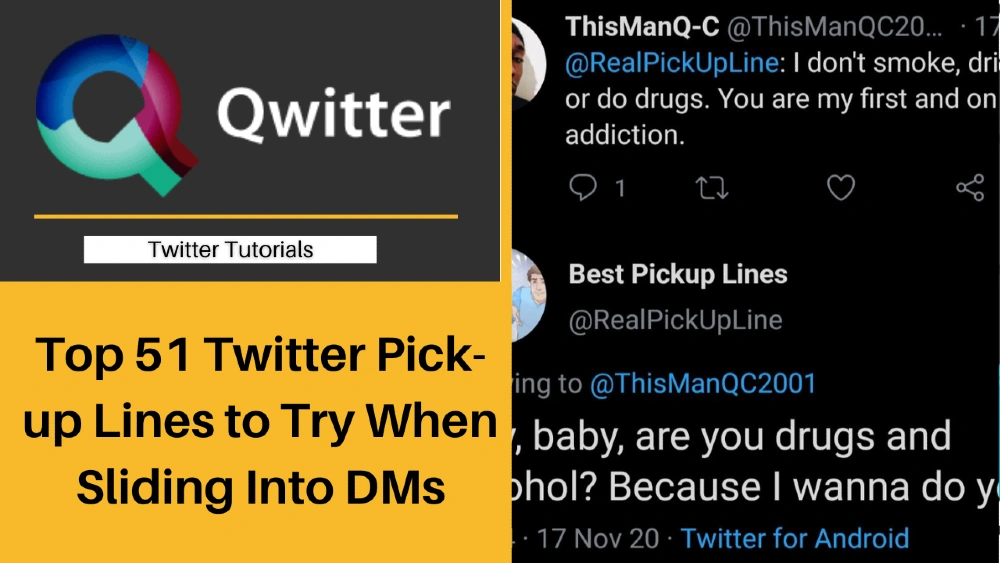This screenshot has height=563, width=1000.
Task: Like the tweet with heart icon
Action: pos(841,187)
